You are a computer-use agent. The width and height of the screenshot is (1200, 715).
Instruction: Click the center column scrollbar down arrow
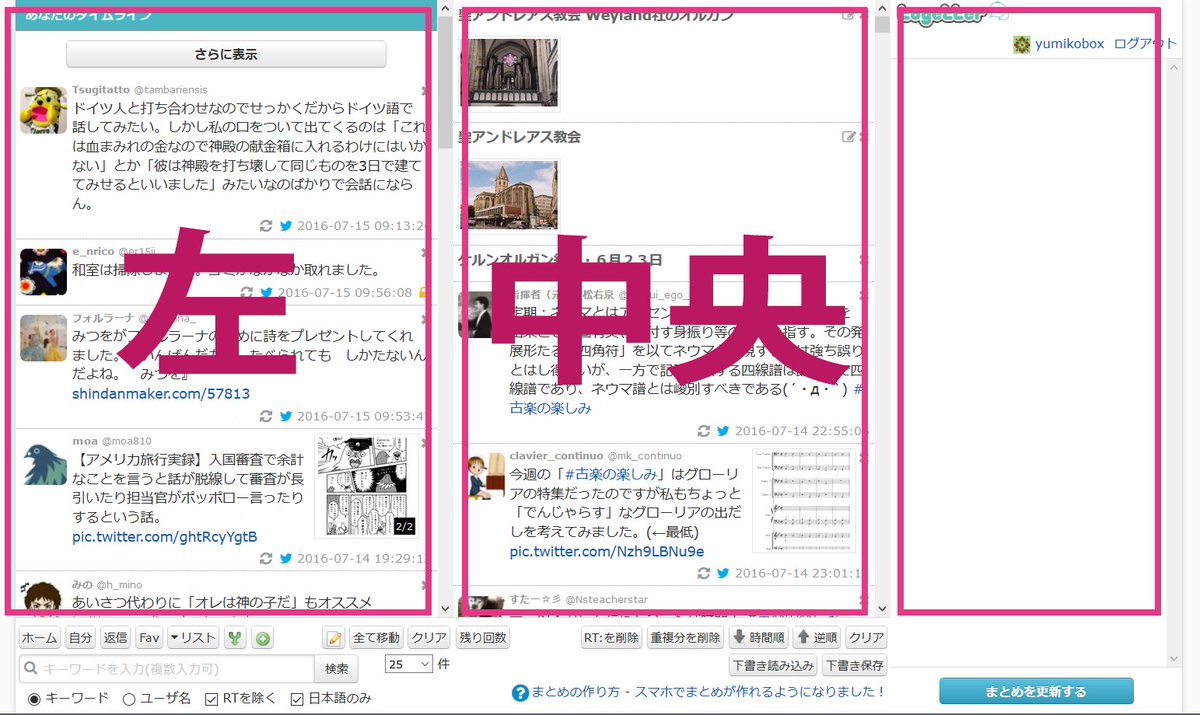pyautogui.click(x=881, y=608)
